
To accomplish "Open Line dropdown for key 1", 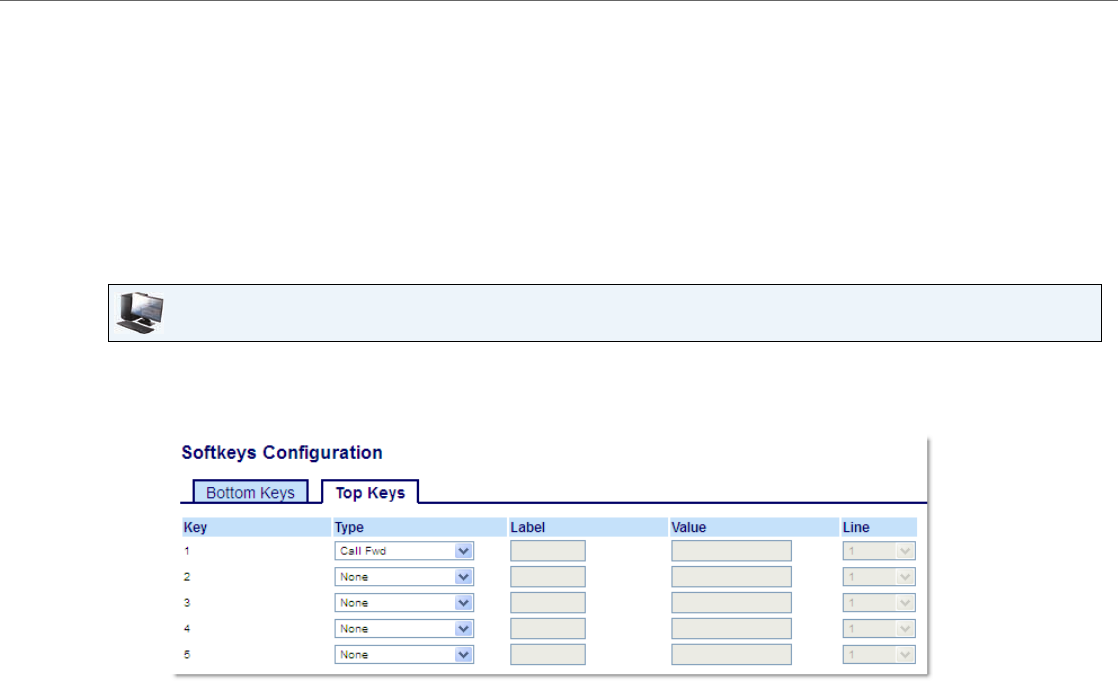I will click(x=879, y=551).
